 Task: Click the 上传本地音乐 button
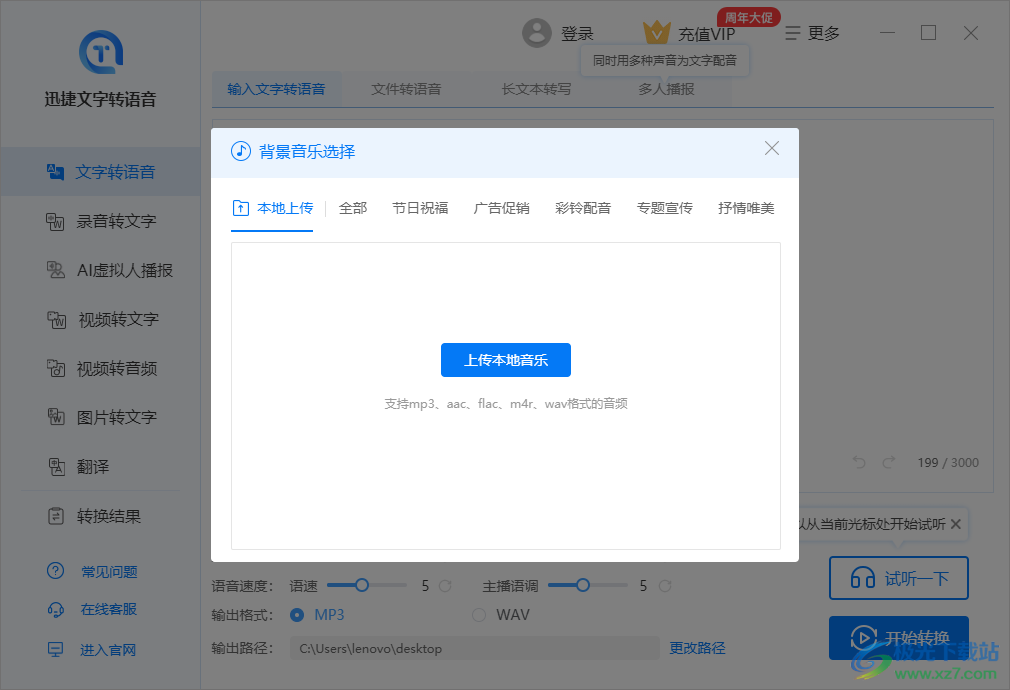[x=505, y=360]
